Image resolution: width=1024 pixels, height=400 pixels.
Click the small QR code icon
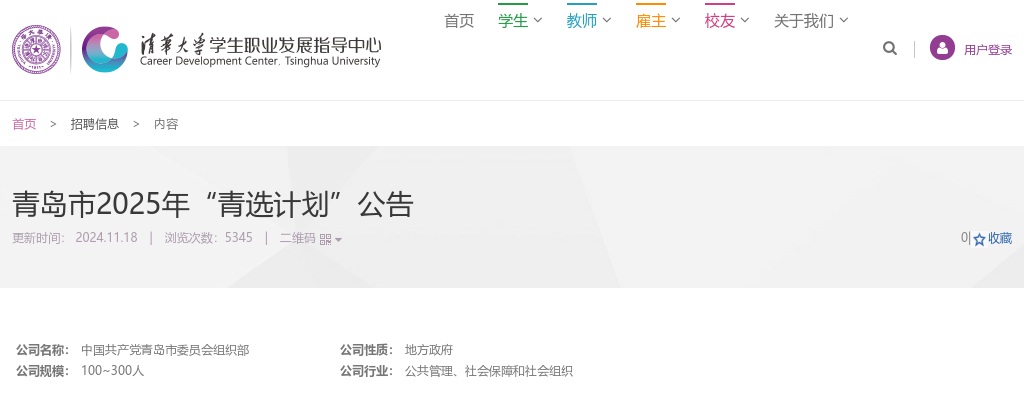(325, 239)
